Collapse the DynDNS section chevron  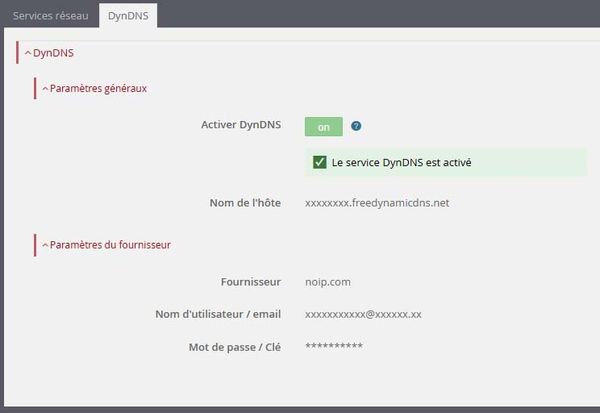(28, 53)
